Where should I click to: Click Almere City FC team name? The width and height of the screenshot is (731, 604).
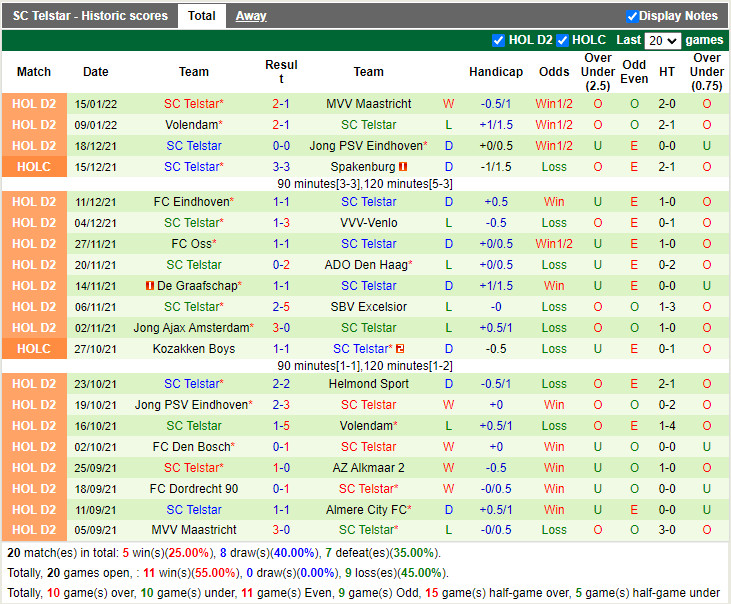(x=368, y=509)
